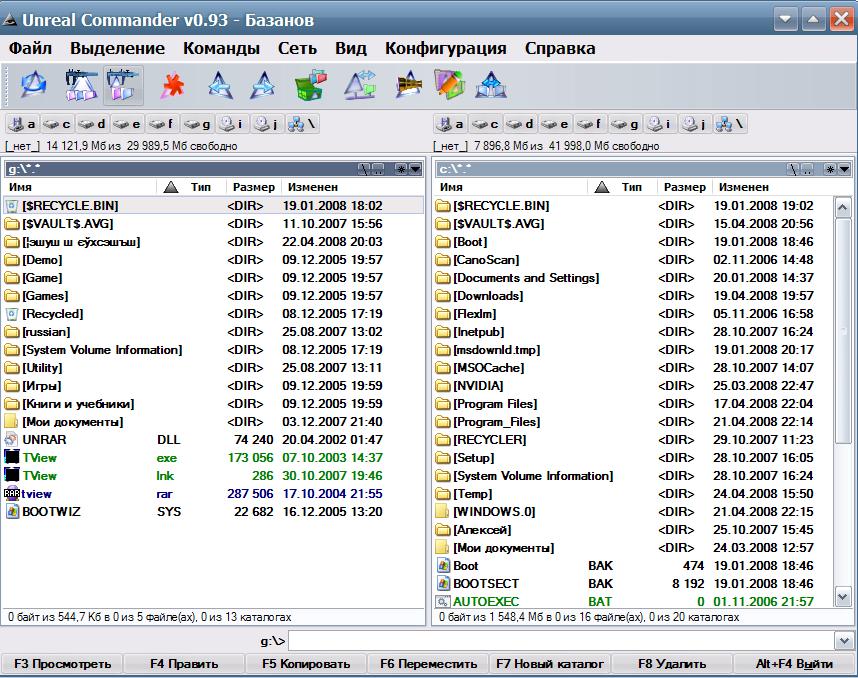This screenshot has height=678, width=858.
Task: Sort left panel by Размер column
Action: [254, 187]
